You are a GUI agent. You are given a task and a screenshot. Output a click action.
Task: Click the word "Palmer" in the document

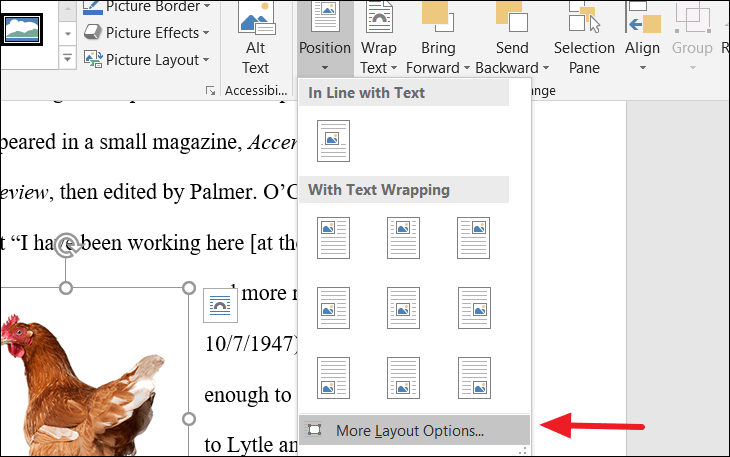[x=223, y=192]
